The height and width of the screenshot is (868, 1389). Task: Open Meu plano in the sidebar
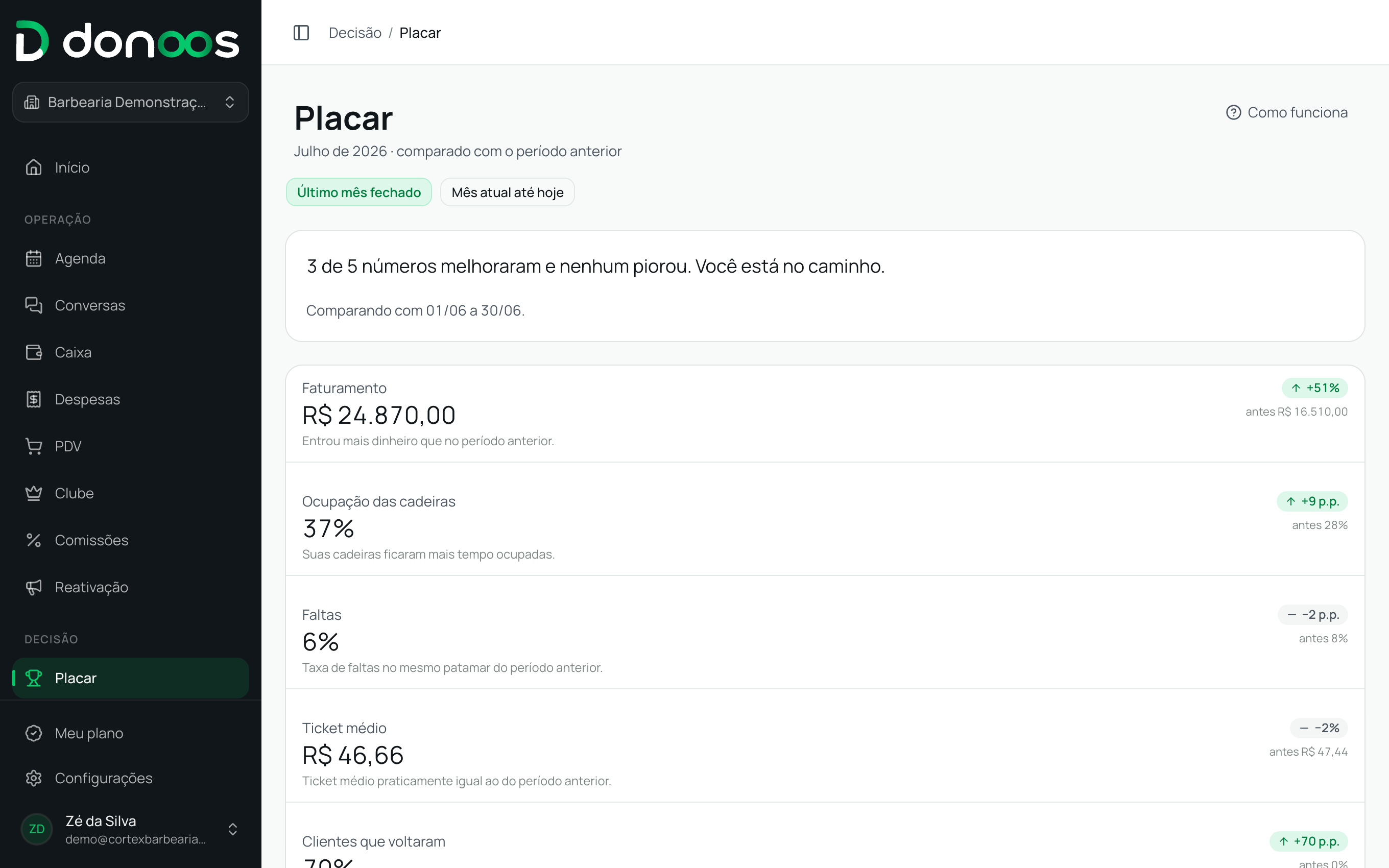tap(130, 733)
